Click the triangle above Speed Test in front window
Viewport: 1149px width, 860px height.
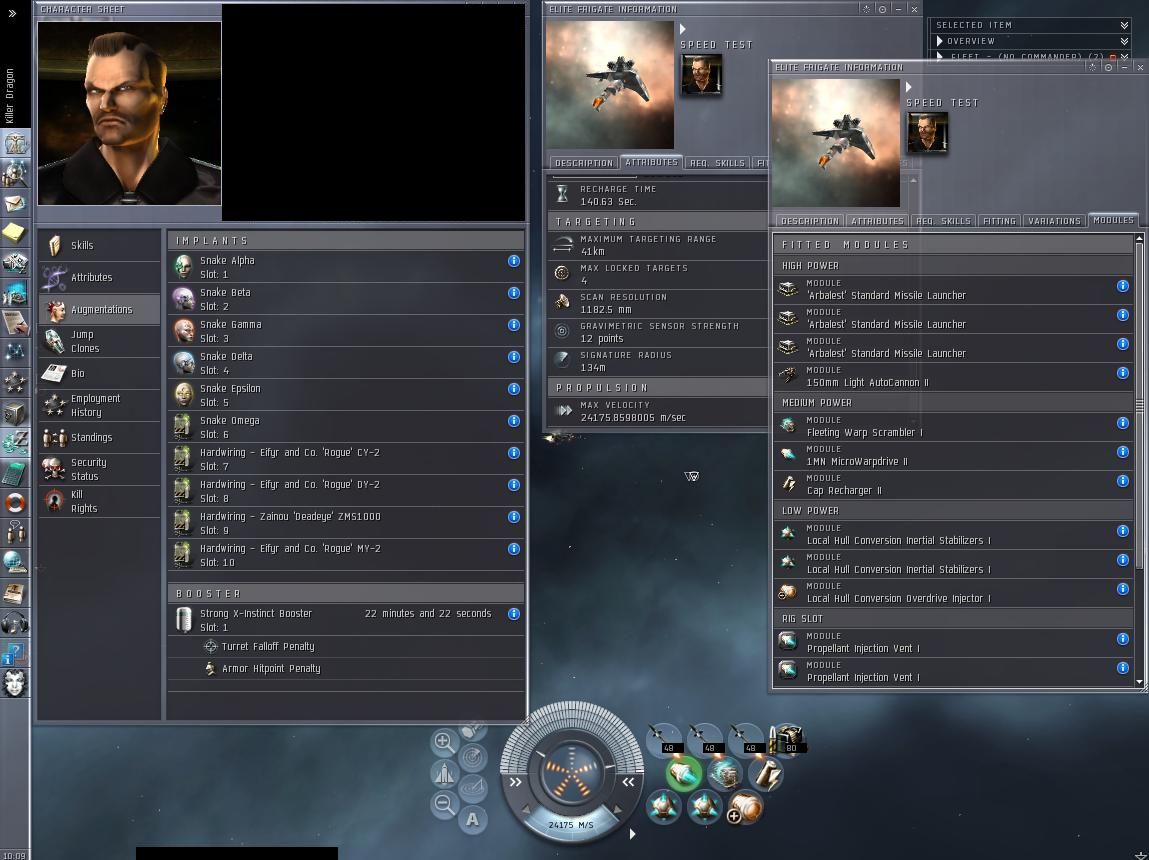click(x=909, y=86)
